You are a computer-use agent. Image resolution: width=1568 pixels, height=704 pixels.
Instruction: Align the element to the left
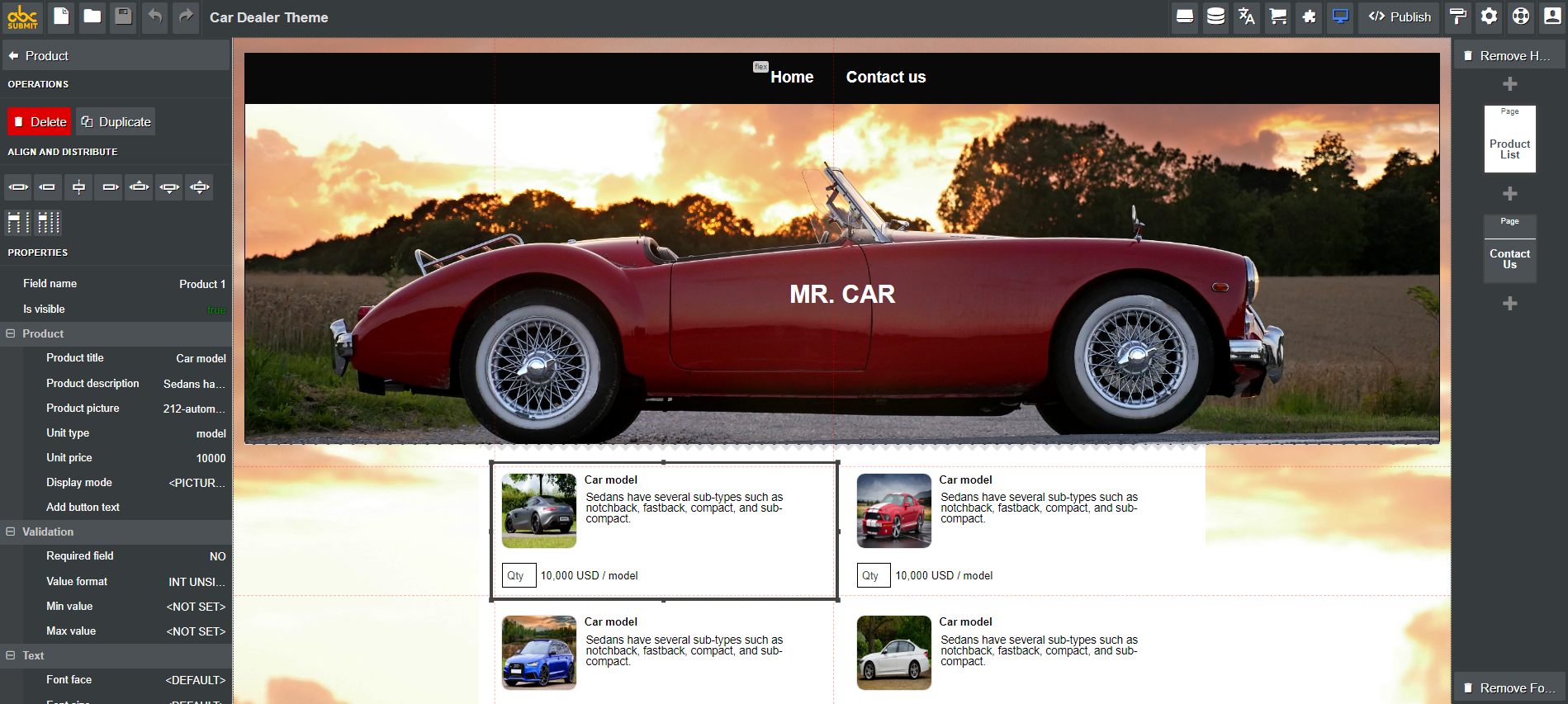click(x=48, y=187)
